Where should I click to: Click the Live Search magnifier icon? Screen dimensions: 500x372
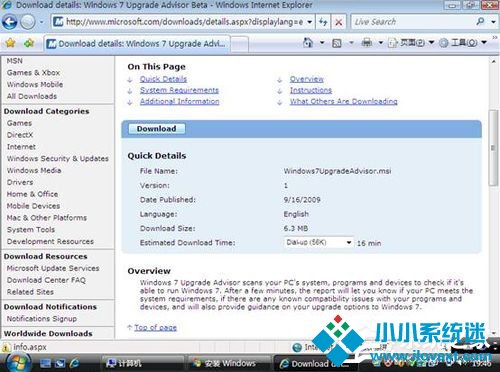click(480, 22)
